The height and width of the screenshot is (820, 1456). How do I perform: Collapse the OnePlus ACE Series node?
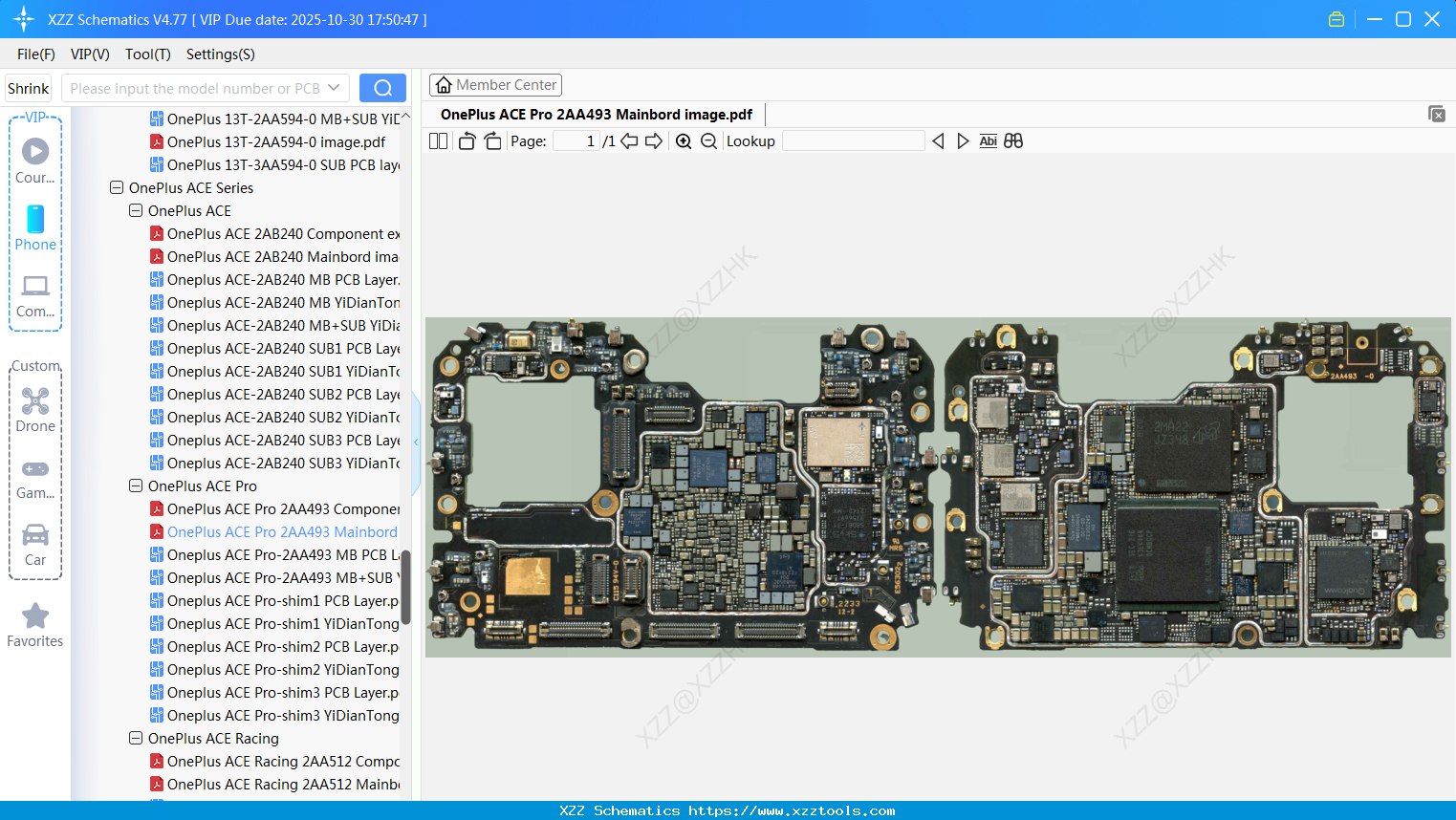116,187
